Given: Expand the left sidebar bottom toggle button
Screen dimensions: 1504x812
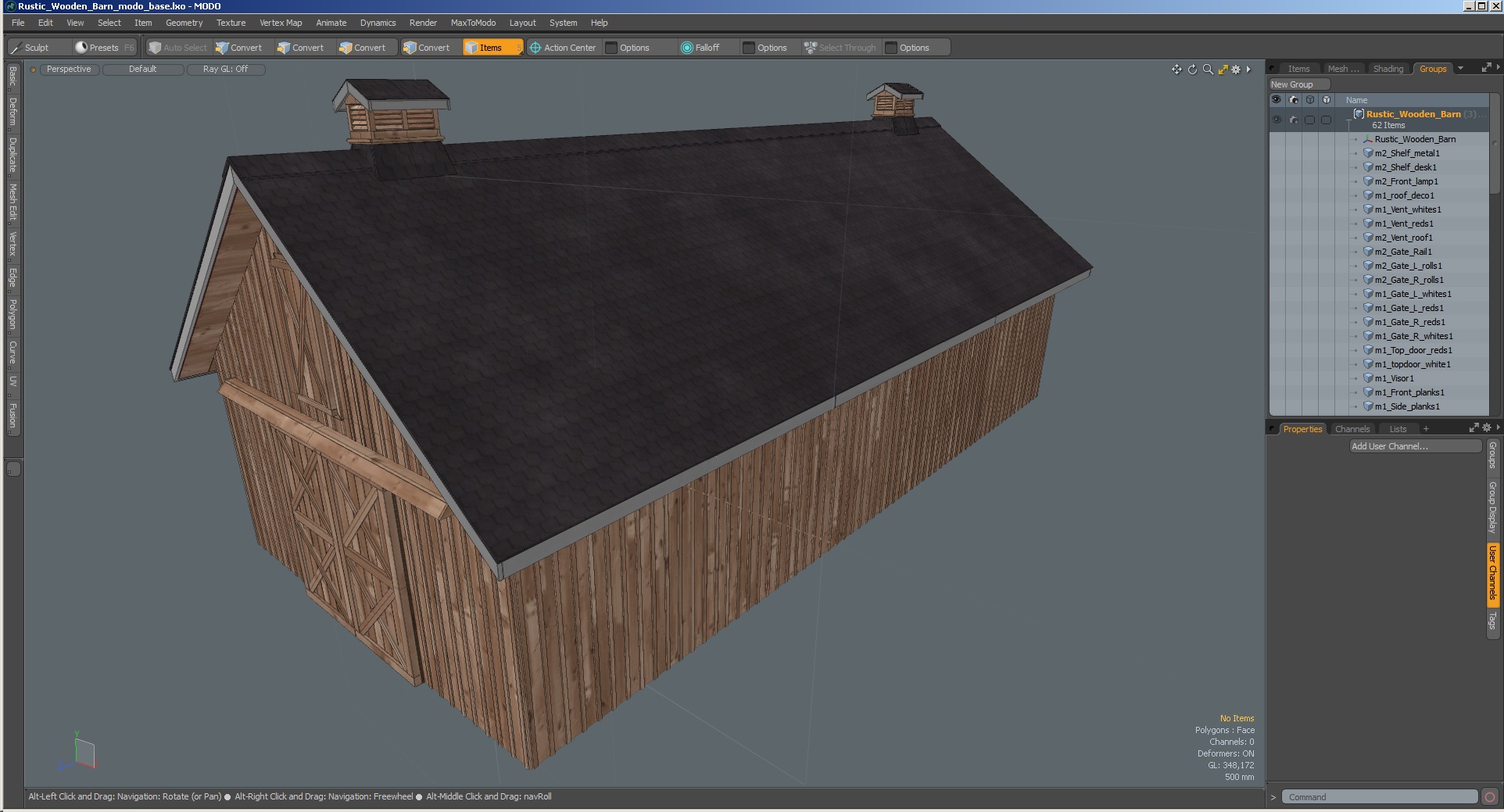Looking at the screenshot, I should (x=13, y=469).
